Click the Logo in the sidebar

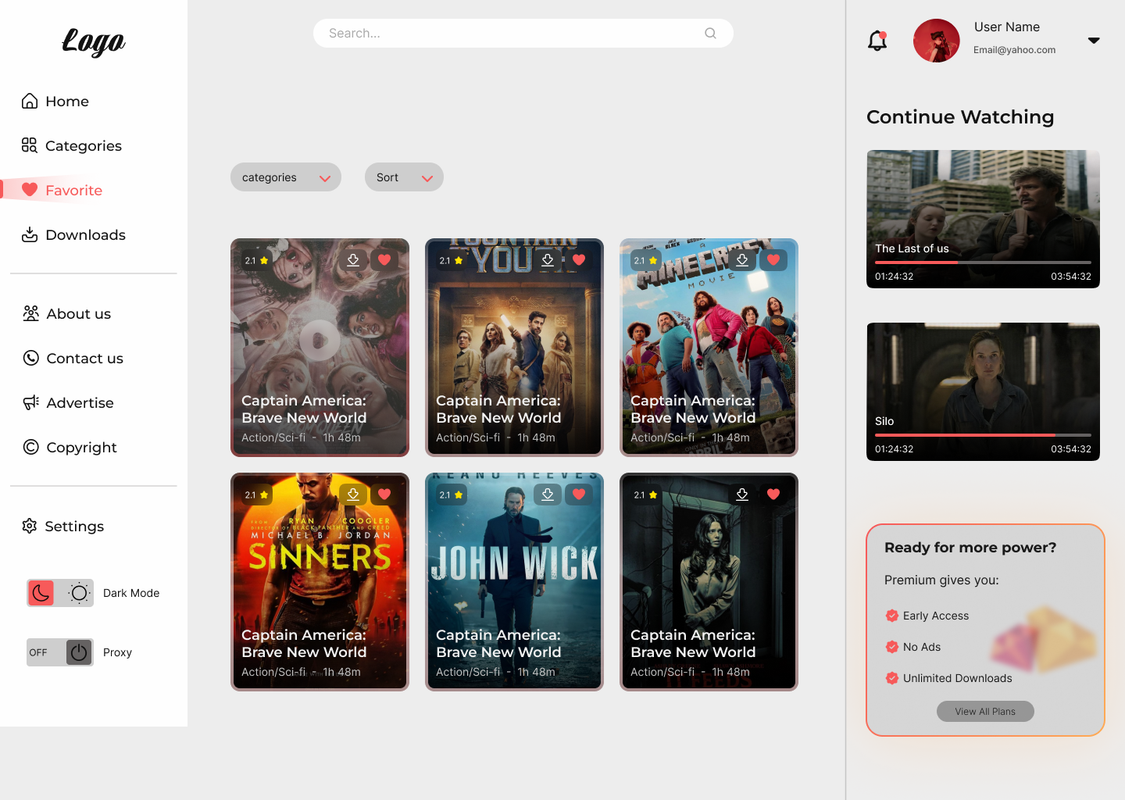pos(93,42)
